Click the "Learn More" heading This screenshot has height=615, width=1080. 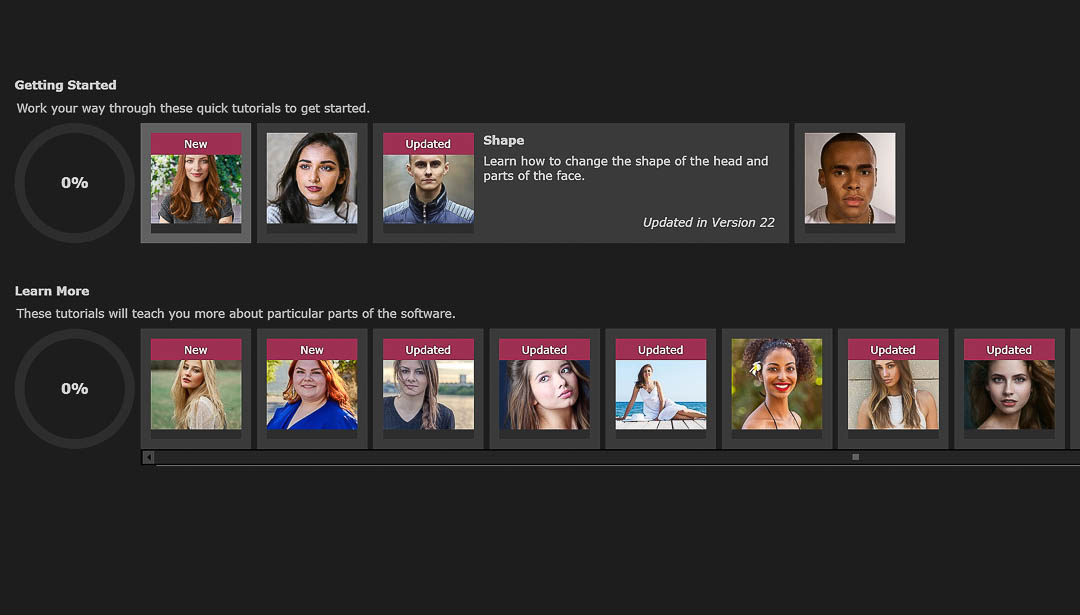point(52,291)
